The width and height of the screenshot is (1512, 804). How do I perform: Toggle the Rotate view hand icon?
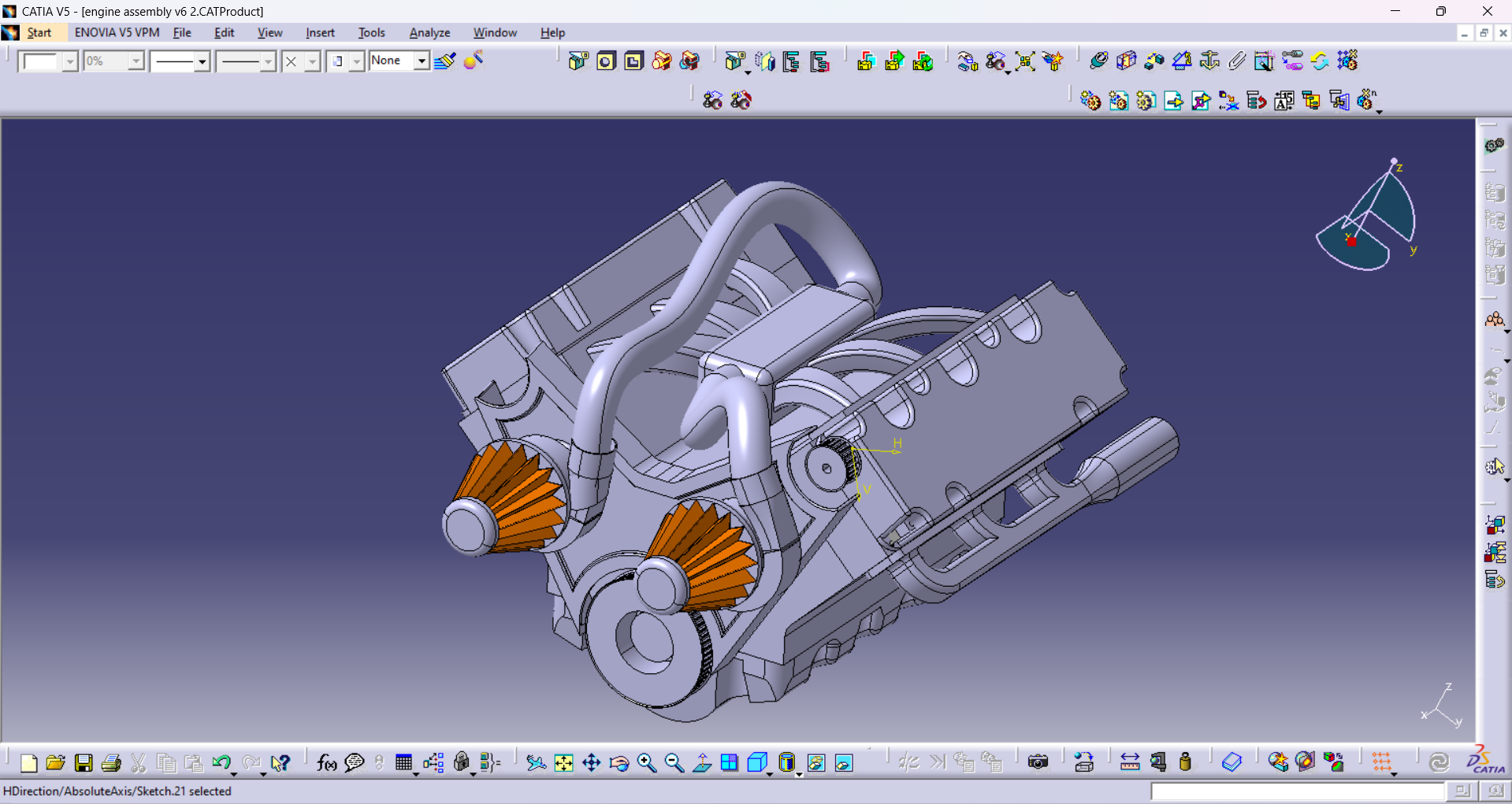point(619,762)
